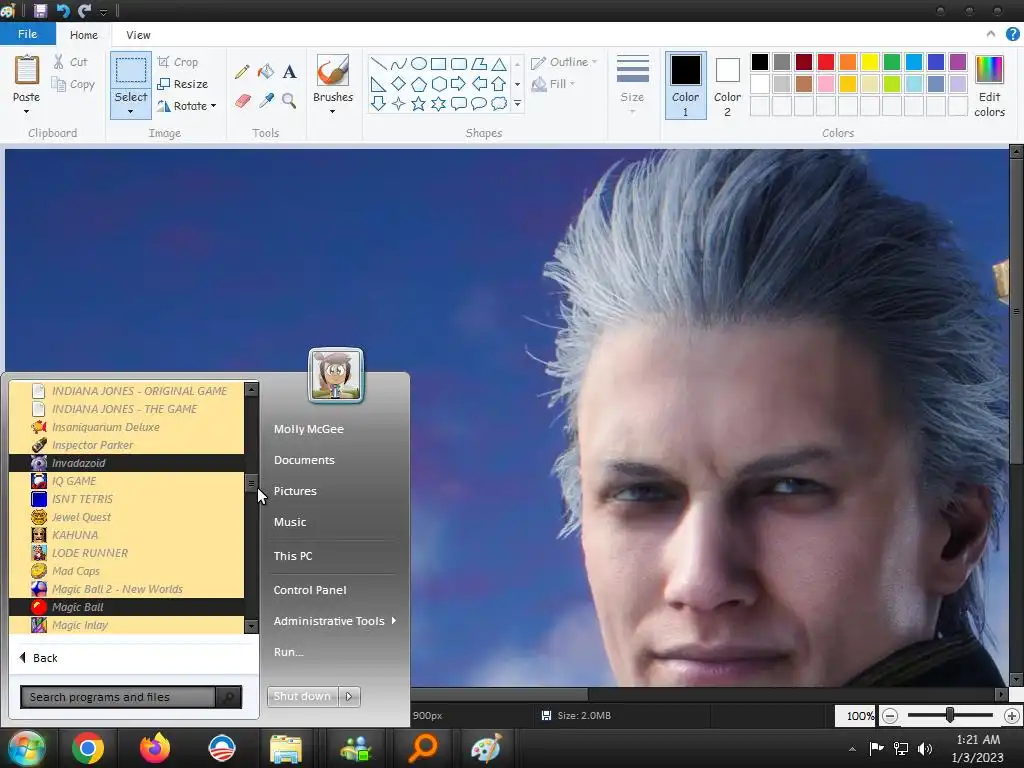The image size is (1024, 768).
Task: Choose the Five-point star shape
Action: pyautogui.click(x=418, y=103)
